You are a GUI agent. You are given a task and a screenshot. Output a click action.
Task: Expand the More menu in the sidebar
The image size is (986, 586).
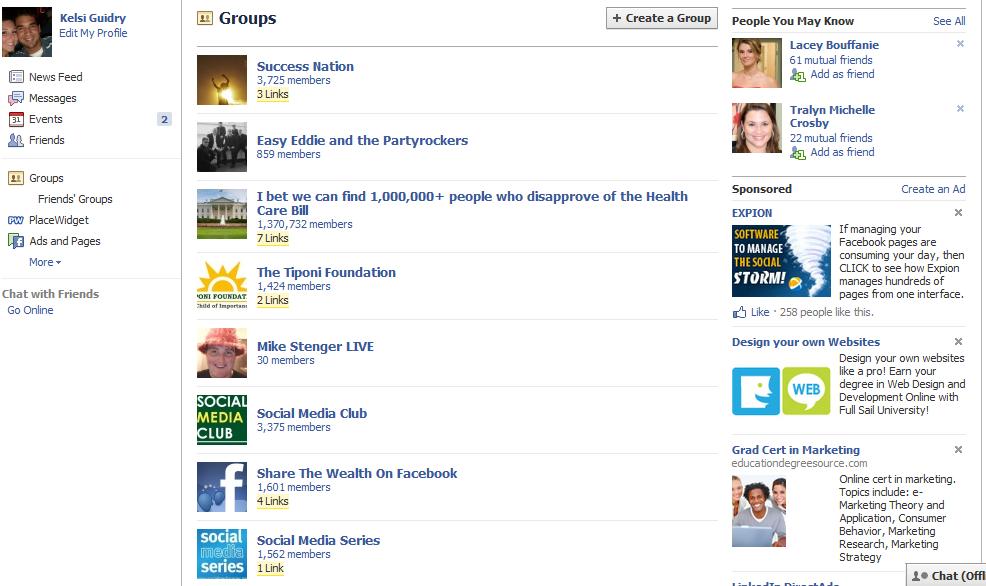click(x=44, y=261)
